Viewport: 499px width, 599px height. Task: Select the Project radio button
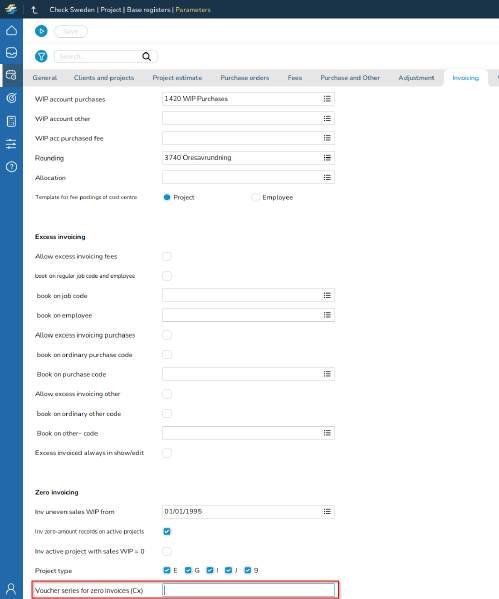[x=167, y=197]
